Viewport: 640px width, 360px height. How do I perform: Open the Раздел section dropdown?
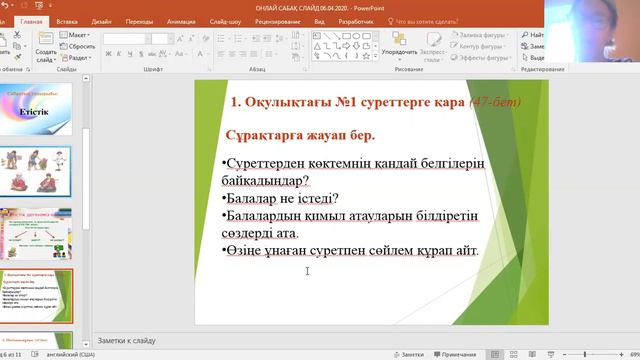coord(76,58)
